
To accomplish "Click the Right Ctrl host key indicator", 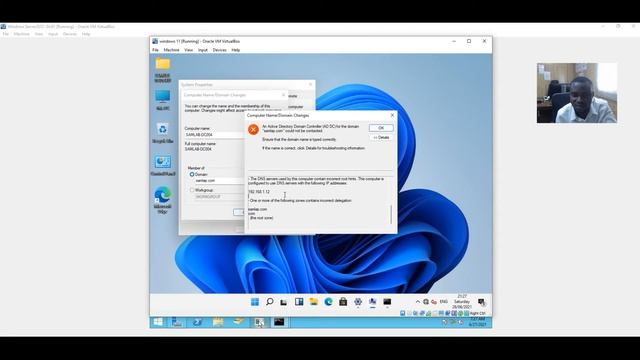I will [x=477, y=313].
